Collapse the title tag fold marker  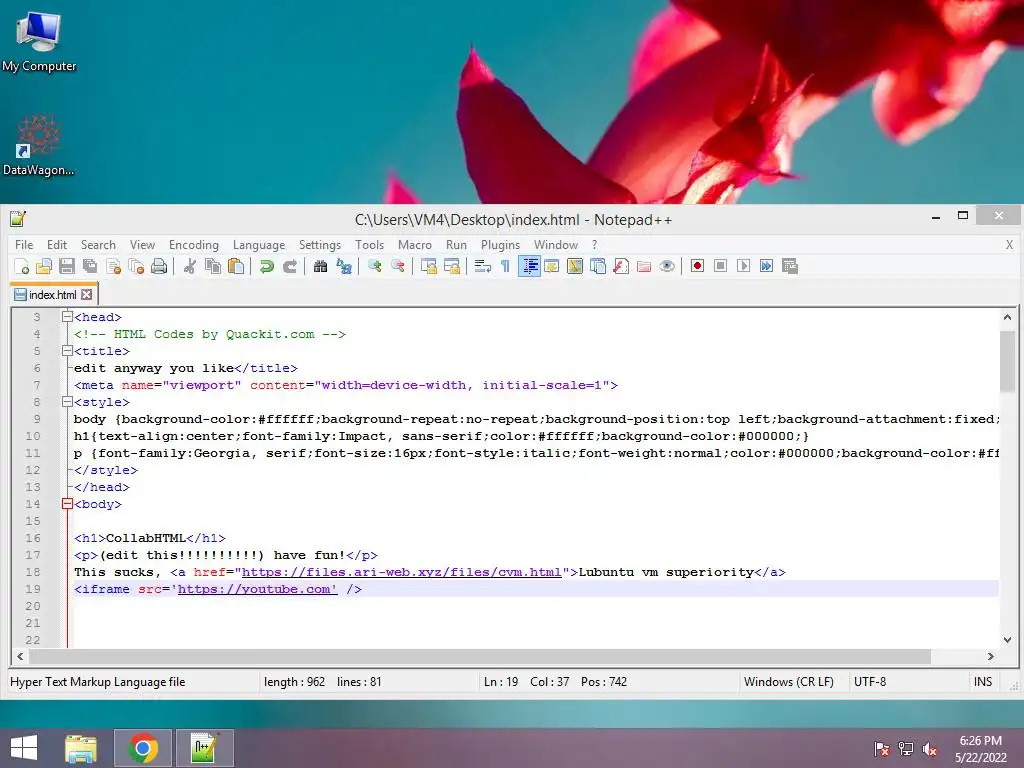tap(67, 351)
